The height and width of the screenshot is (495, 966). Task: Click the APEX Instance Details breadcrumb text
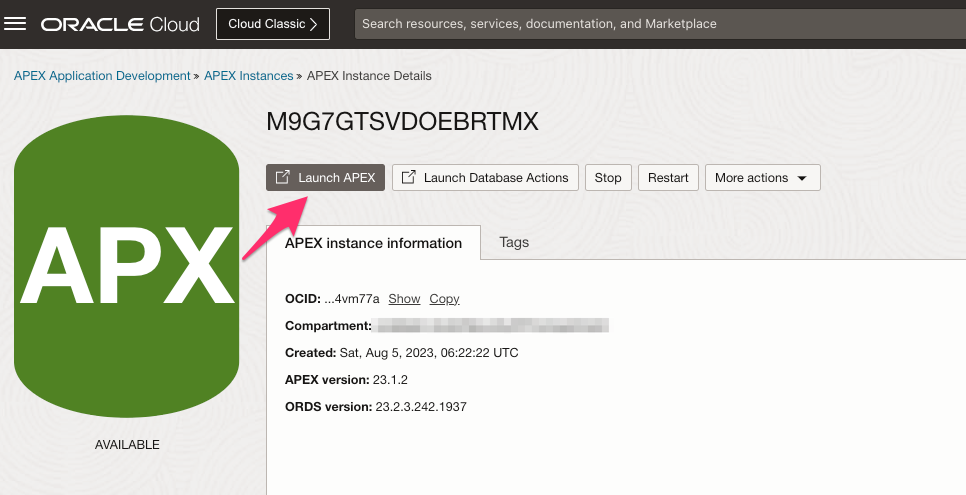click(x=369, y=76)
